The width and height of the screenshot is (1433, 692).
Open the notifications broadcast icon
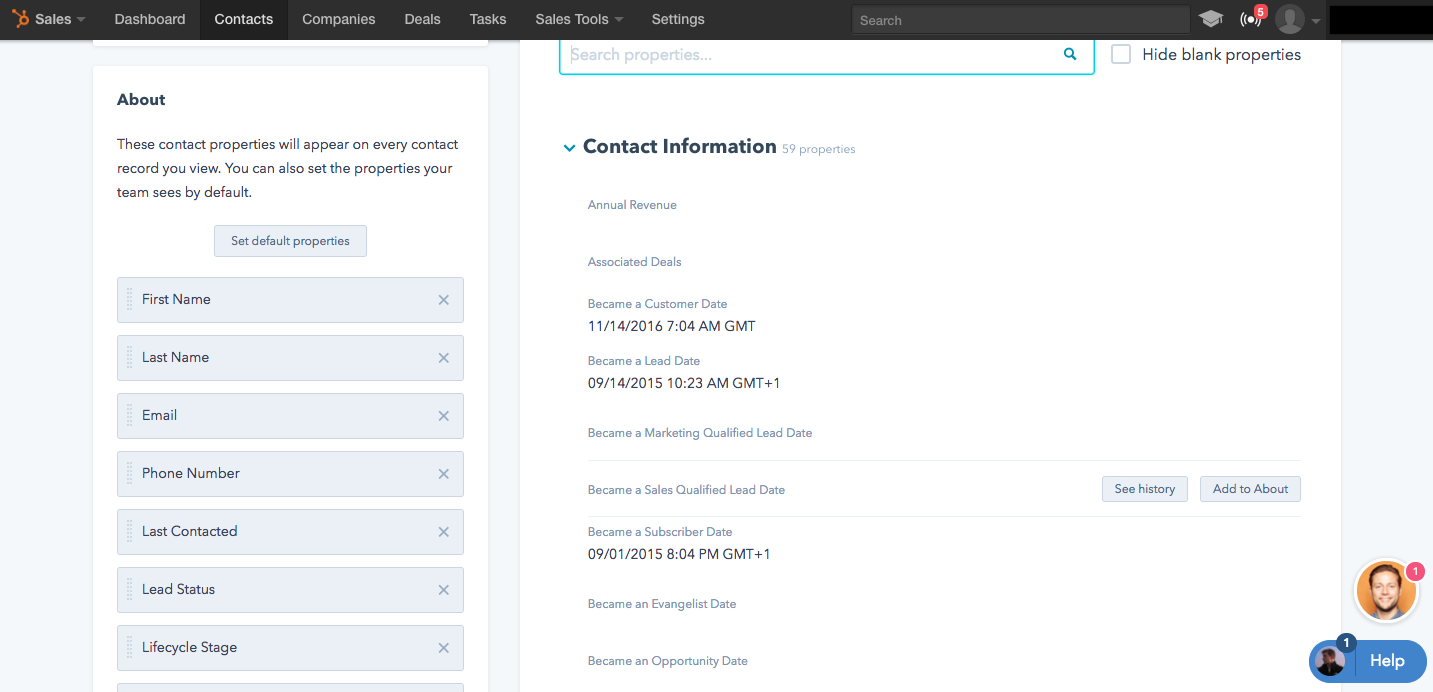point(1250,19)
